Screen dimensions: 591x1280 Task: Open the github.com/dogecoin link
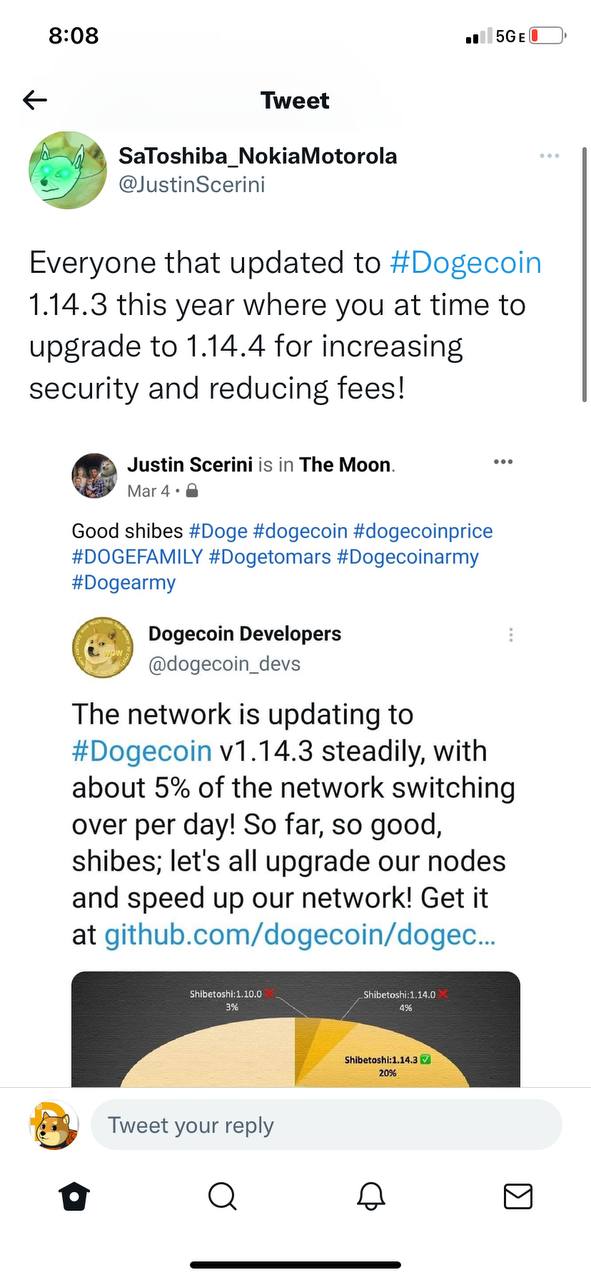300,936
